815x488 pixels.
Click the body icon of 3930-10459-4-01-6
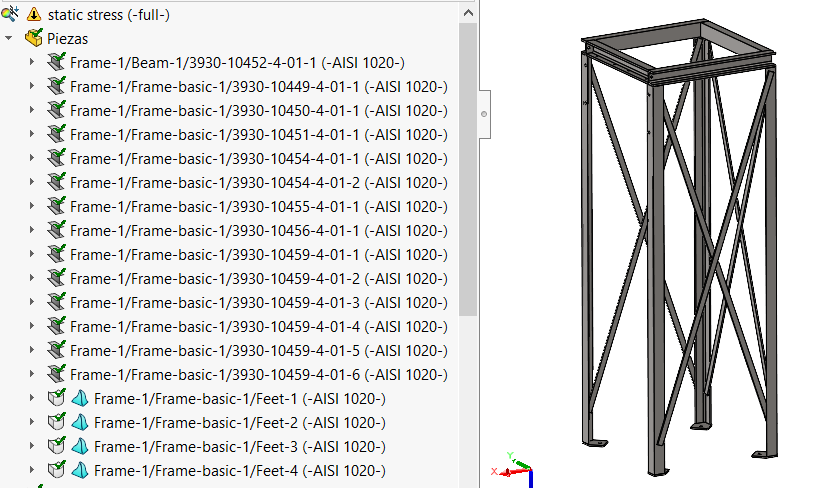point(56,374)
